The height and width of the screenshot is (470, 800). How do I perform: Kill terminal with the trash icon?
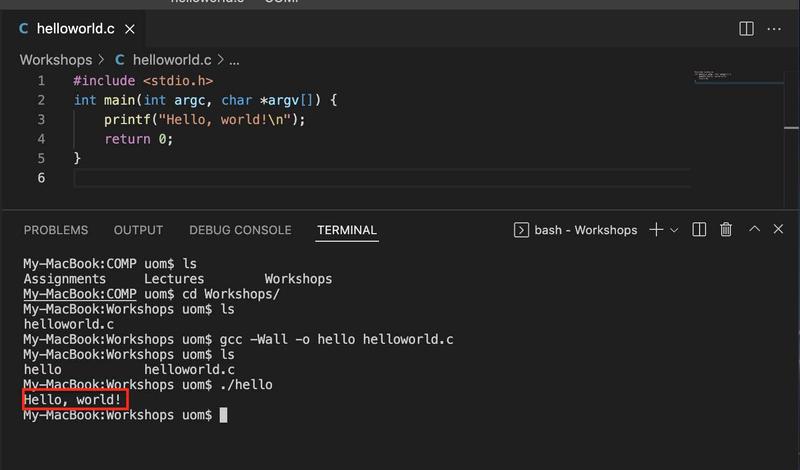[727, 230]
